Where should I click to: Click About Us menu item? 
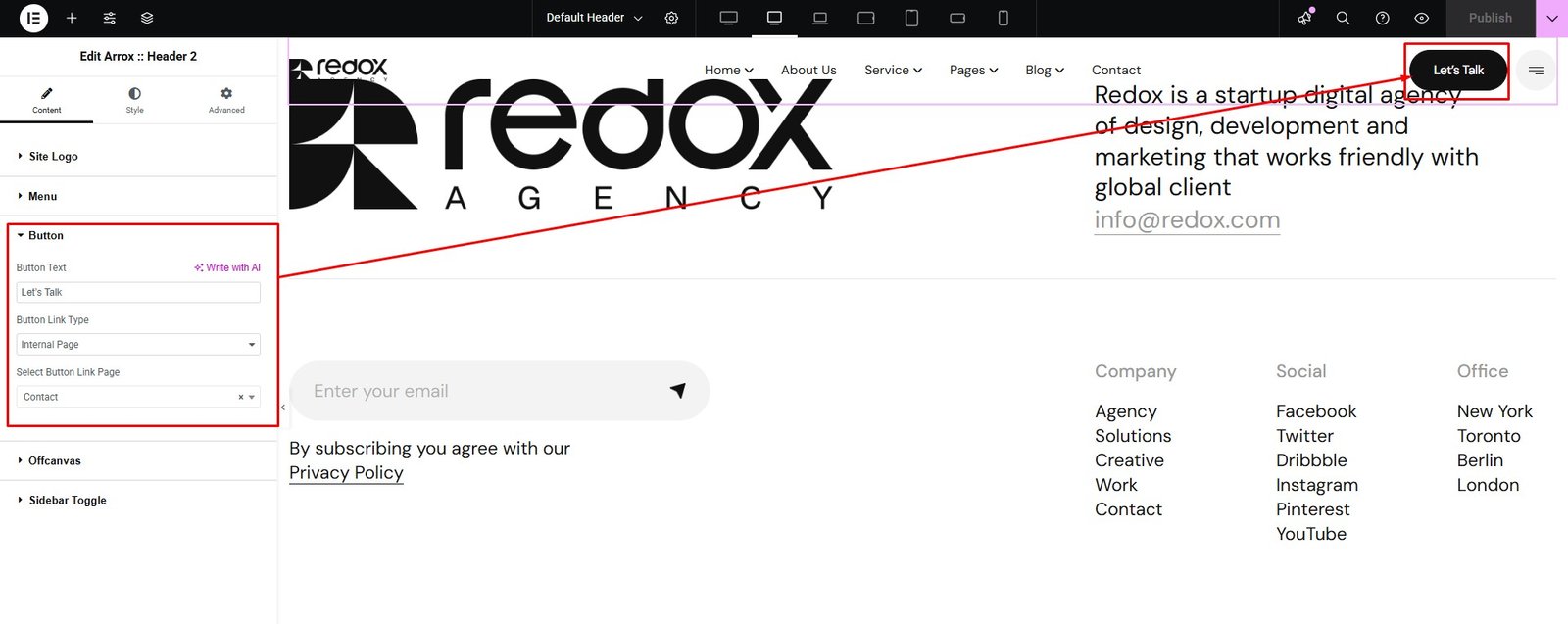pyautogui.click(x=808, y=70)
